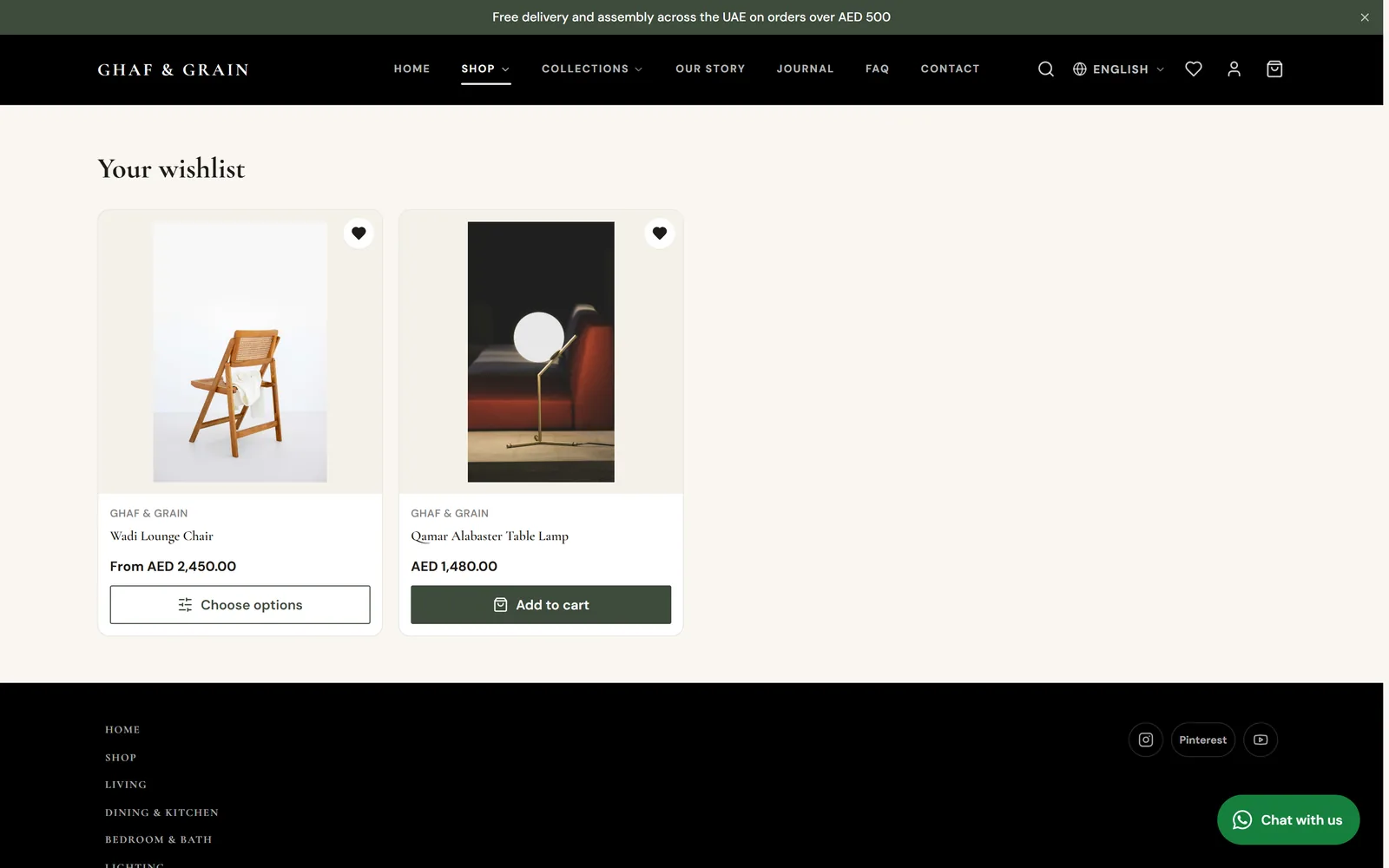Go to Home in the top navigation
The image size is (1389, 868).
[411, 69]
